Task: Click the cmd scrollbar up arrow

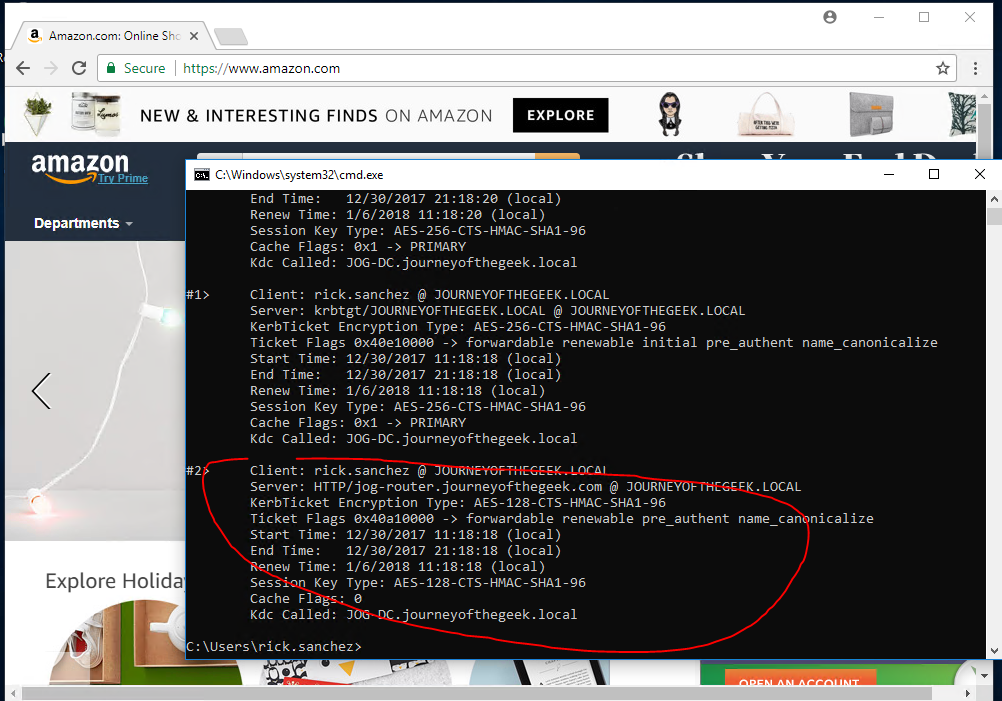Action: pyautogui.click(x=994, y=199)
